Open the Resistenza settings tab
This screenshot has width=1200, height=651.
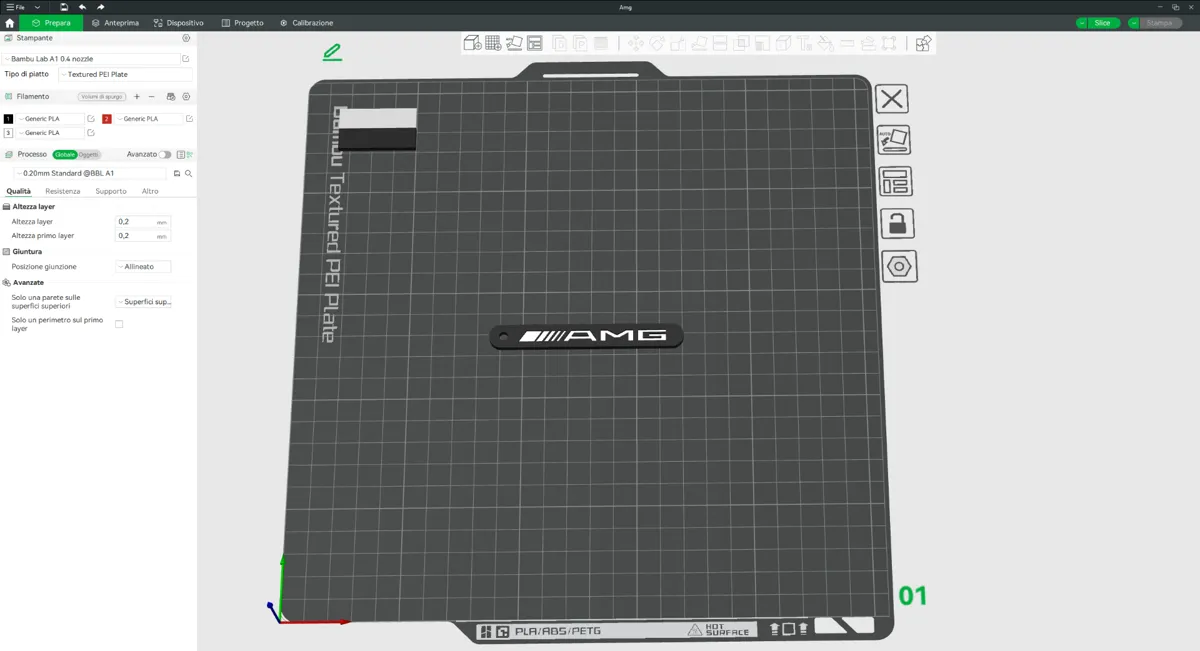62,191
